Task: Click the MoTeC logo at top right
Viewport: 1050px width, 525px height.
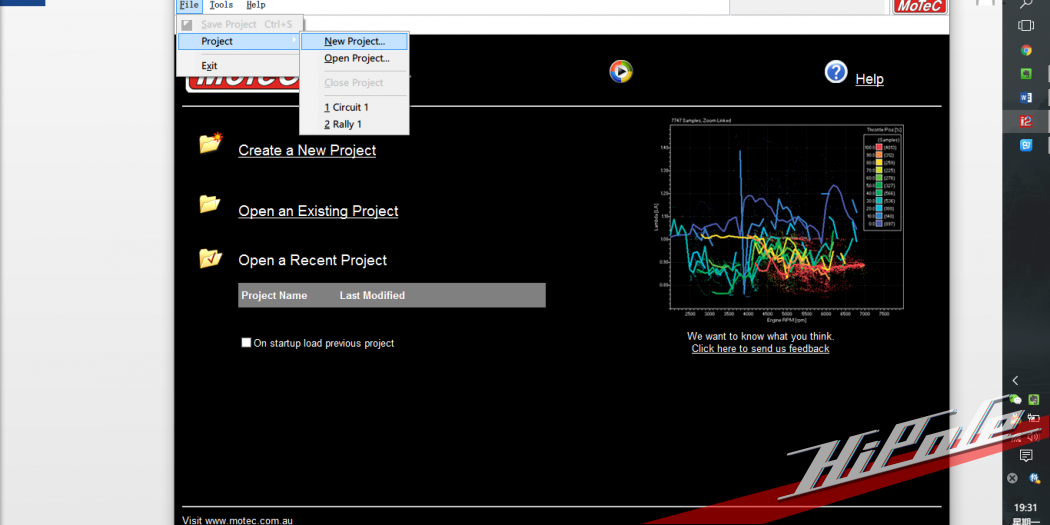Action: [x=920, y=7]
